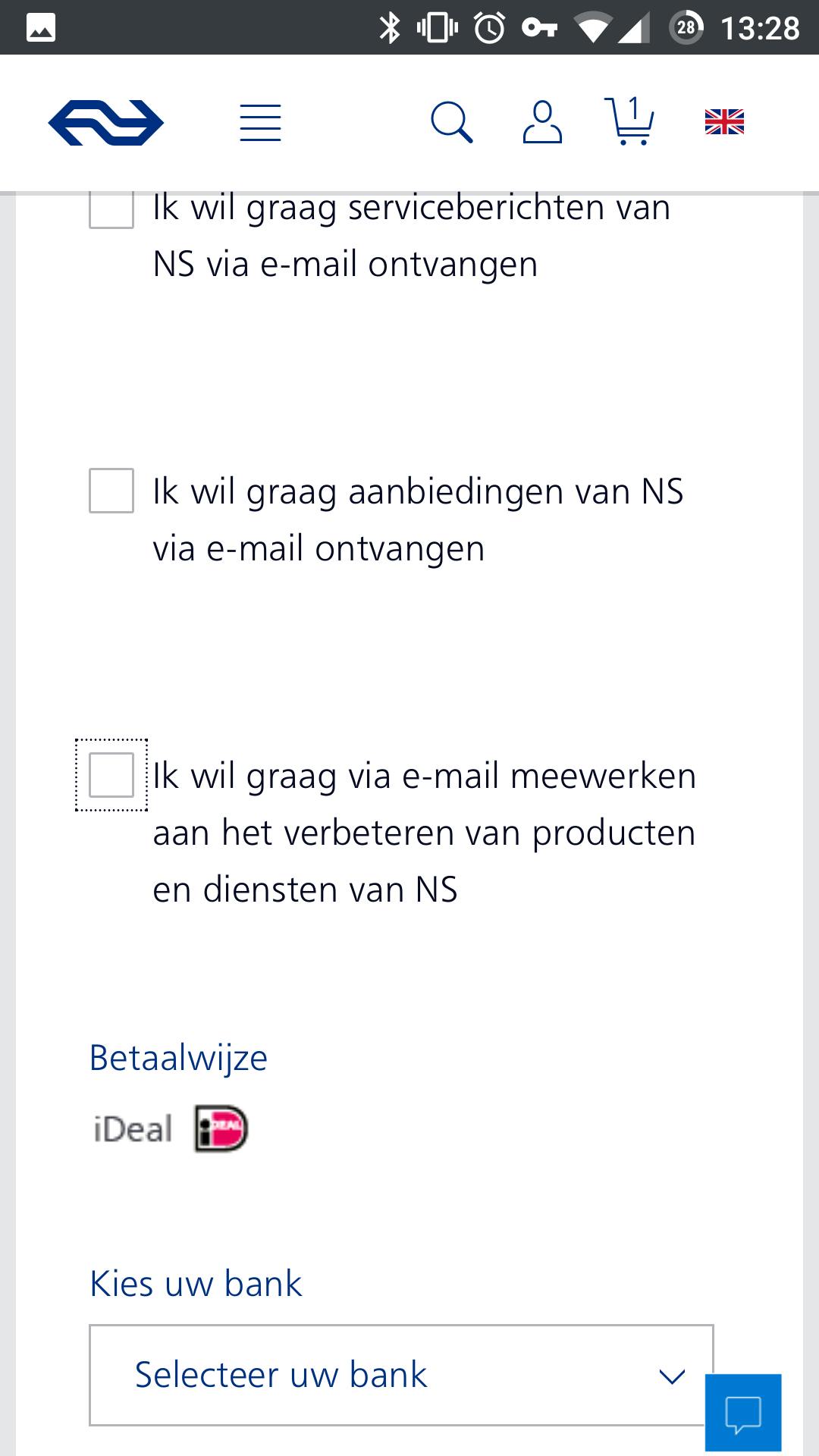
Task: Tick the meewerken aan verbeteren checkbox
Action: coord(111,775)
